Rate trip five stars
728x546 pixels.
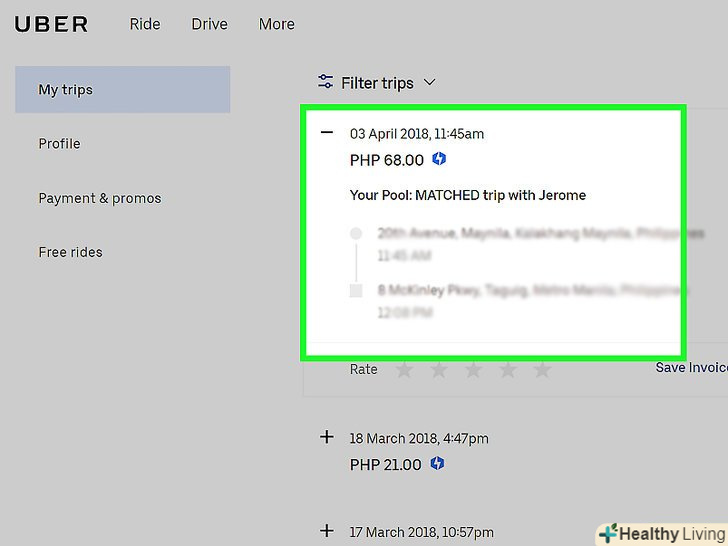point(542,370)
